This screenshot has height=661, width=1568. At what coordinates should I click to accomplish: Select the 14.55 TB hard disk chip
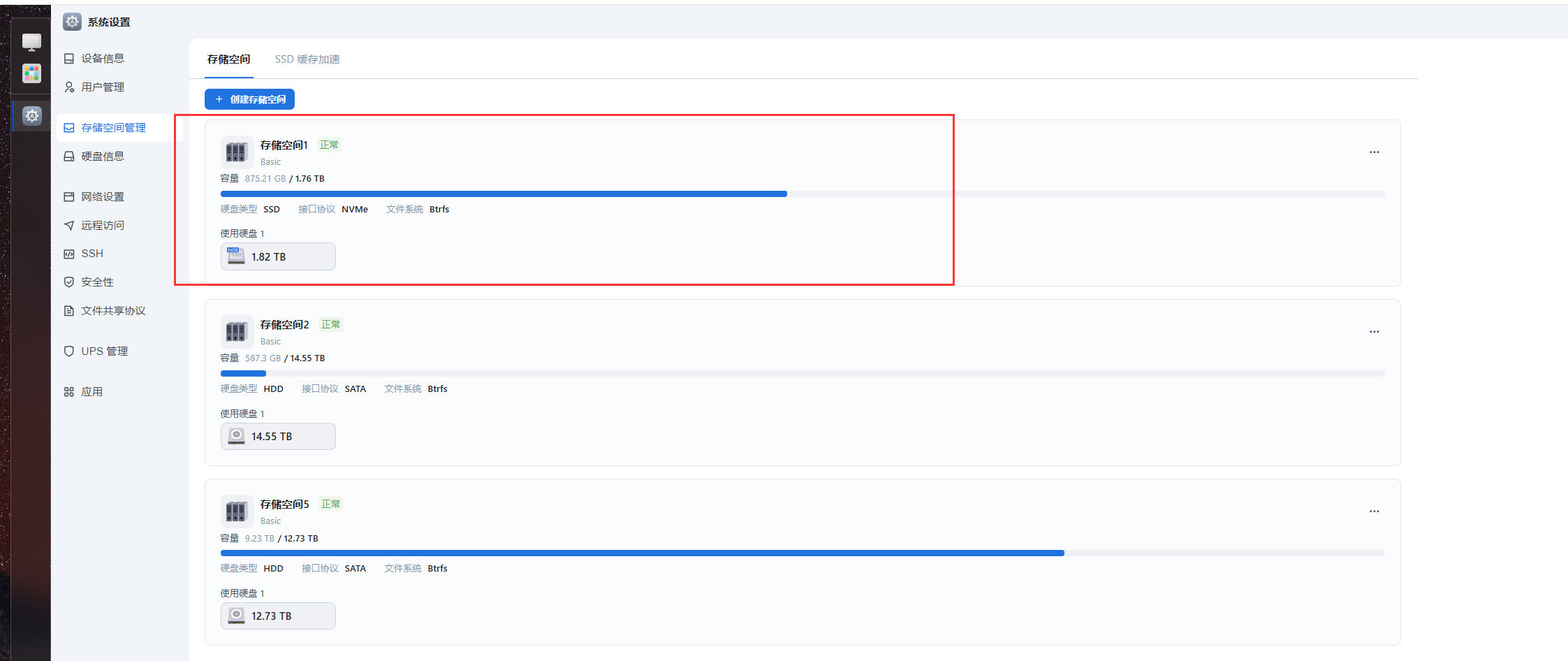(x=278, y=436)
